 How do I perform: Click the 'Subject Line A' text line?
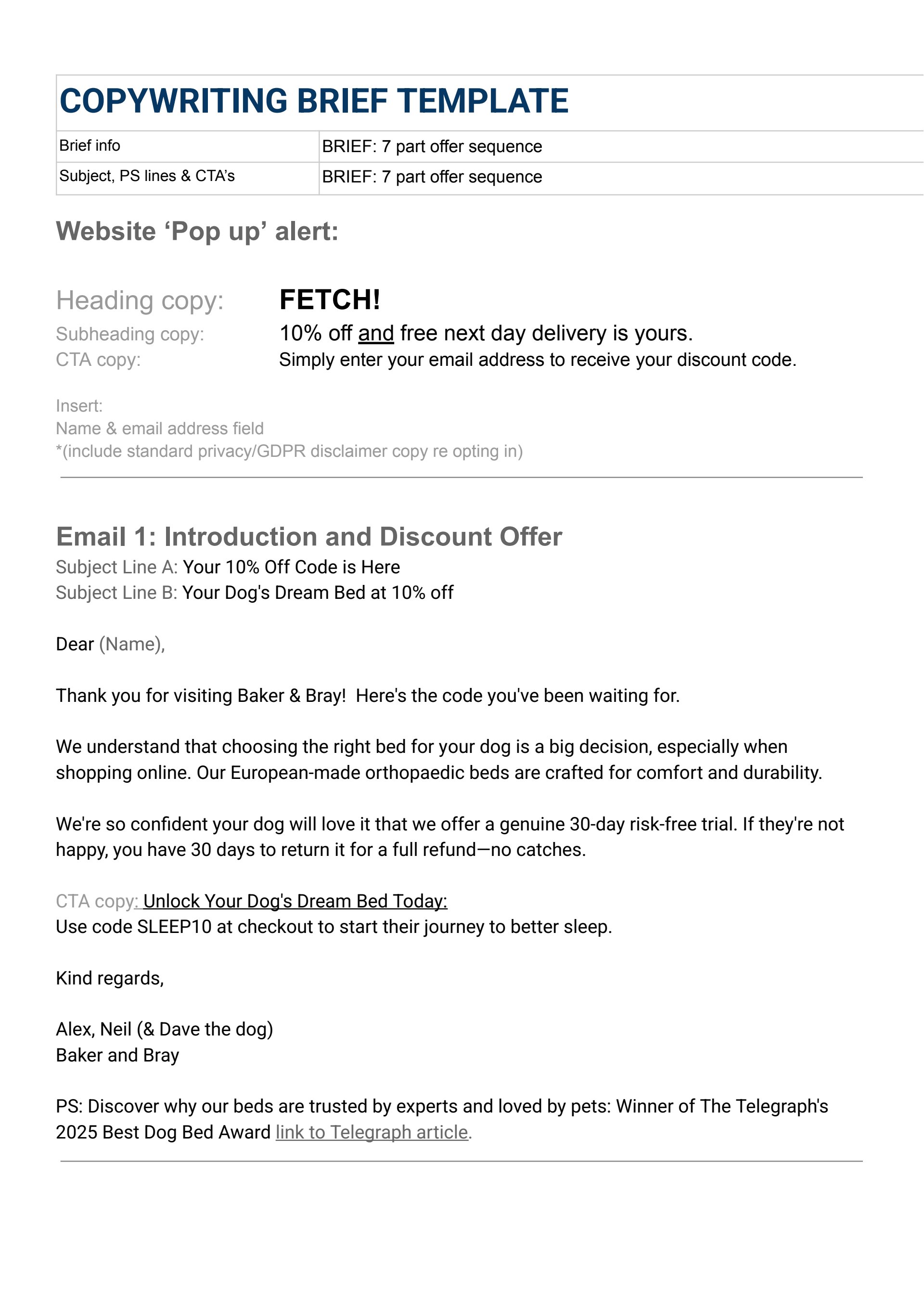(228, 567)
